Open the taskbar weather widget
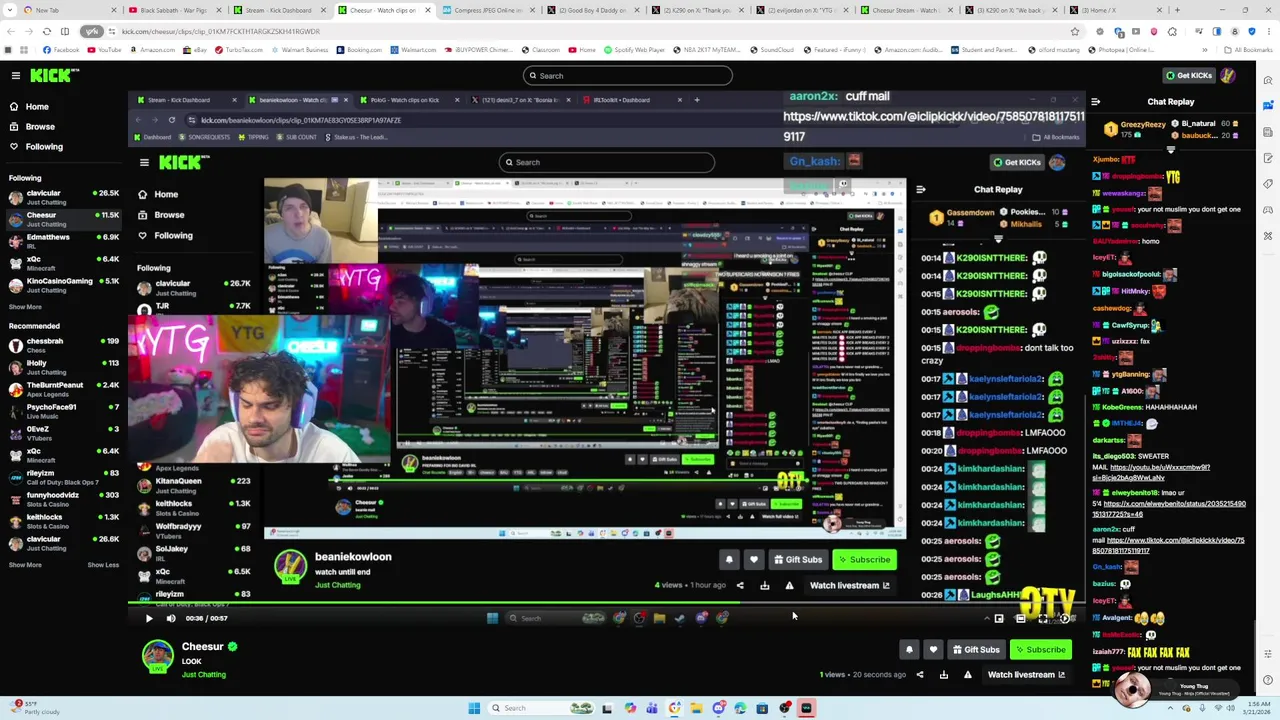The height and width of the screenshot is (720, 1280). click(35, 708)
